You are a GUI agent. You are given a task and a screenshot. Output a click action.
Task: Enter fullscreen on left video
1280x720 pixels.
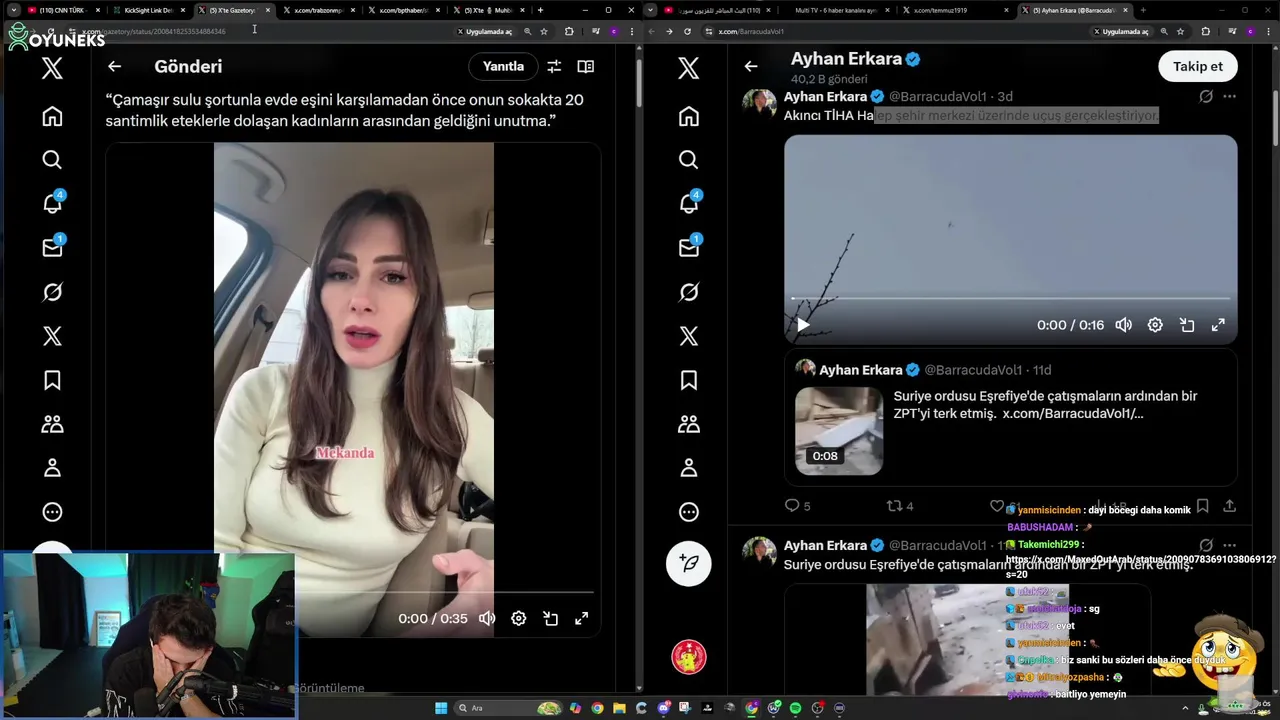tap(581, 618)
